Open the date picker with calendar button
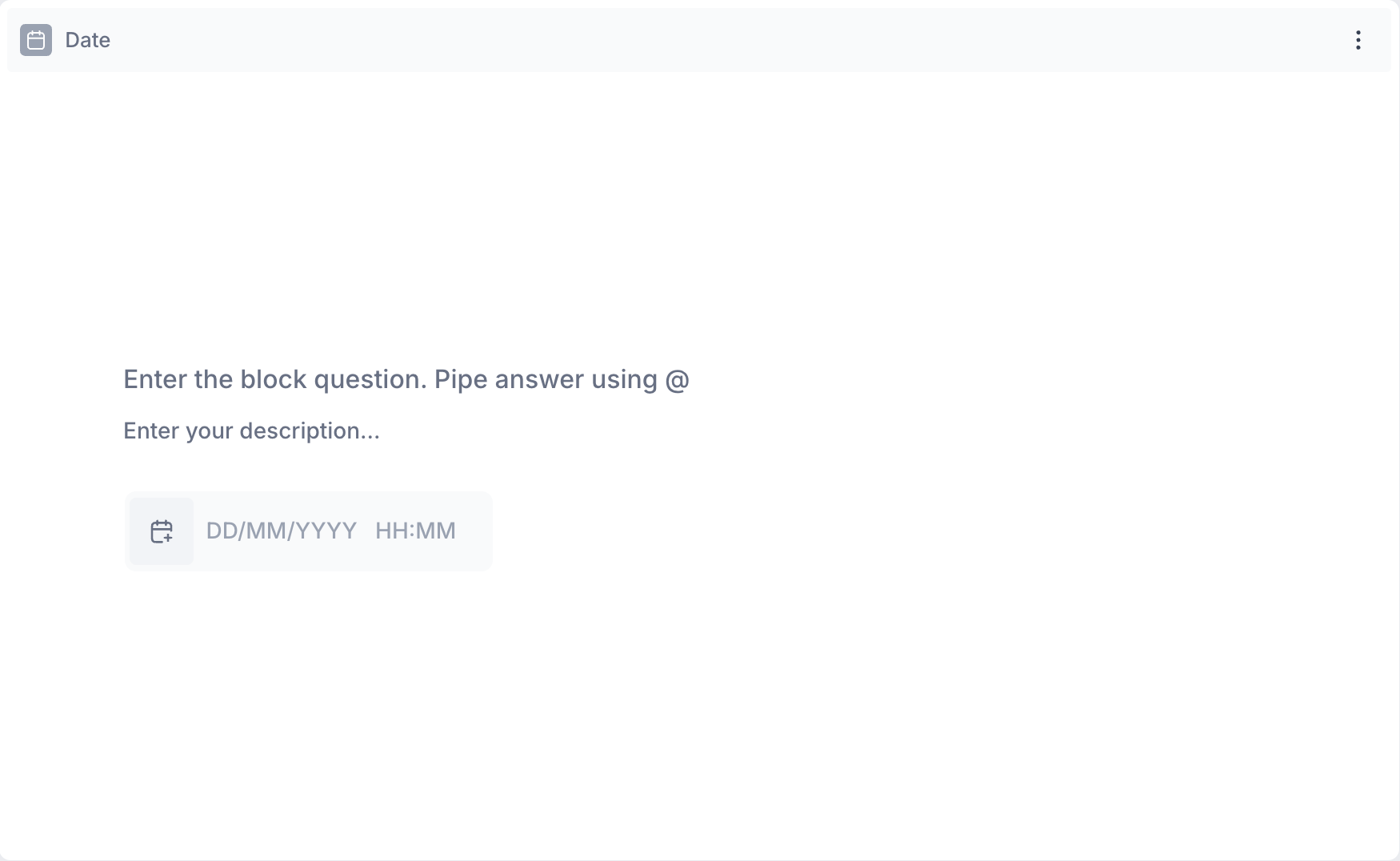This screenshot has height=861, width=1400. click(x=162, y=531)
